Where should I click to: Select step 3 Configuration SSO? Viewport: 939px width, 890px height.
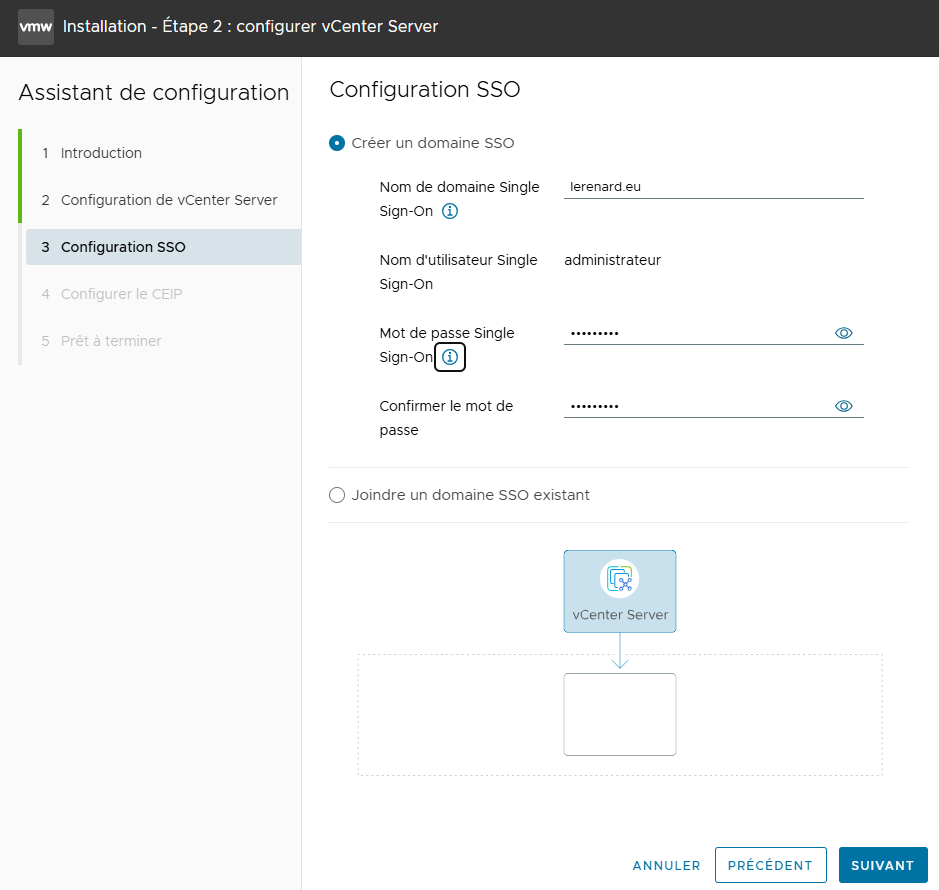[x=163, y=247]
